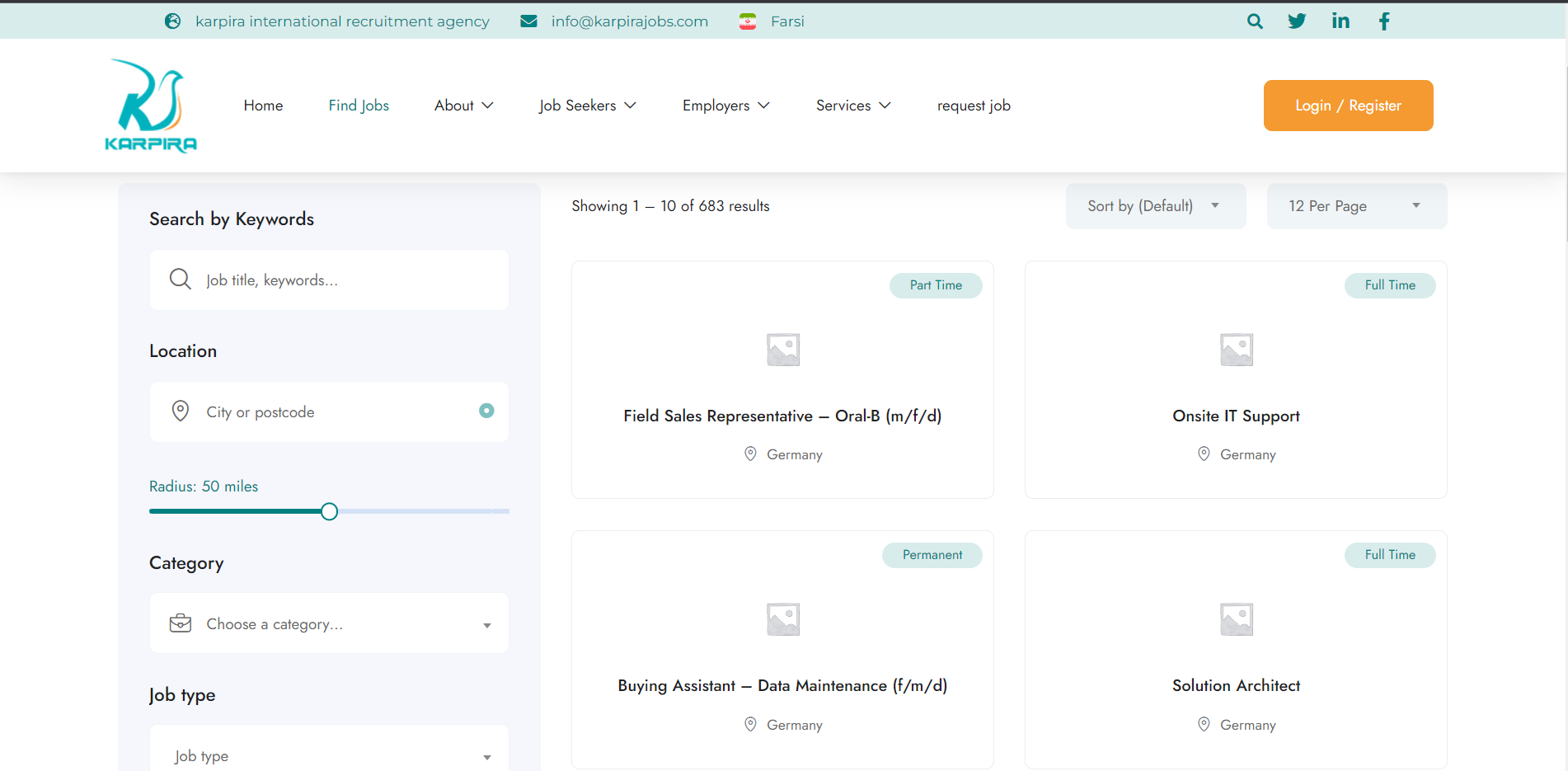Click the envelope email icon
The image size is (1568, 771).
(x=528, y=21)
